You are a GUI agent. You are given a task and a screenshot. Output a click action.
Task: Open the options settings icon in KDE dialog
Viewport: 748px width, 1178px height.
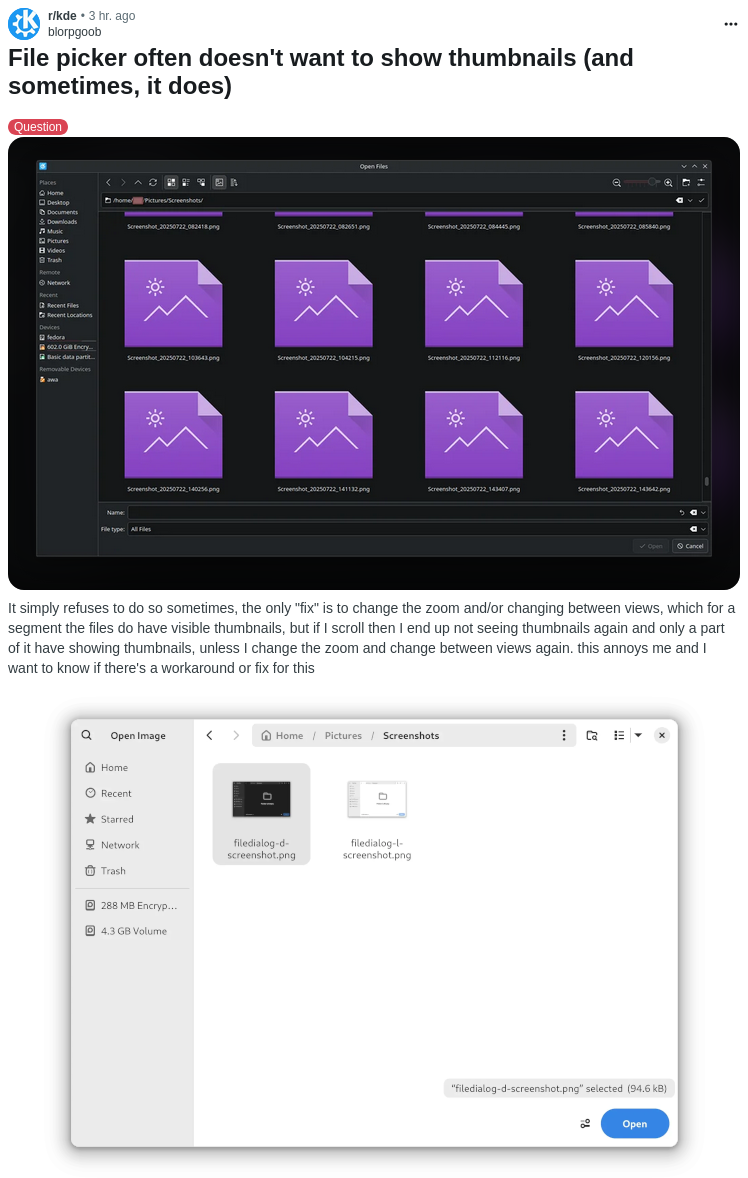click(701, 183)
